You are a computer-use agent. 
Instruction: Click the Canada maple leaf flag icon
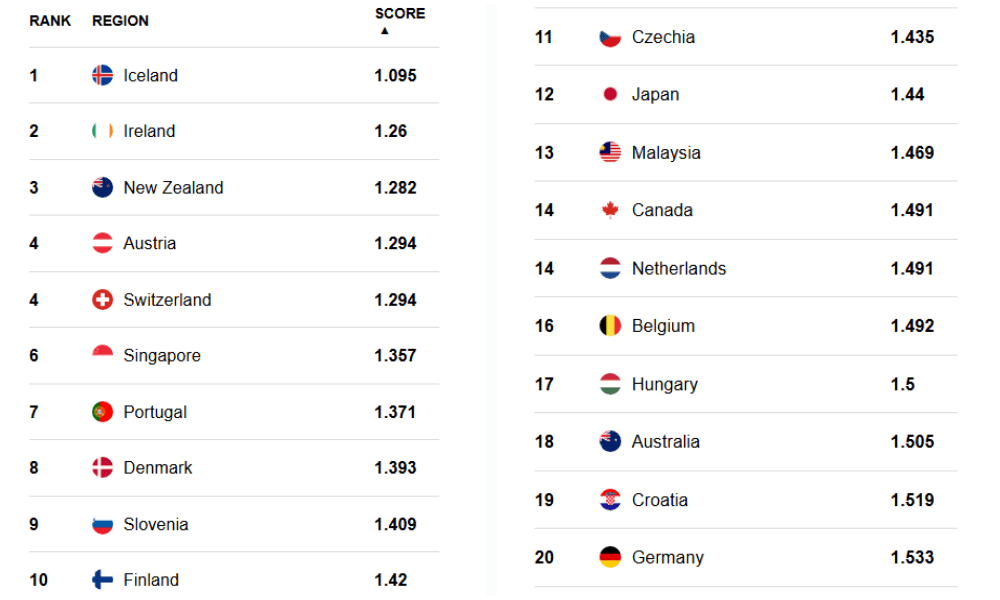pos(610,210)
